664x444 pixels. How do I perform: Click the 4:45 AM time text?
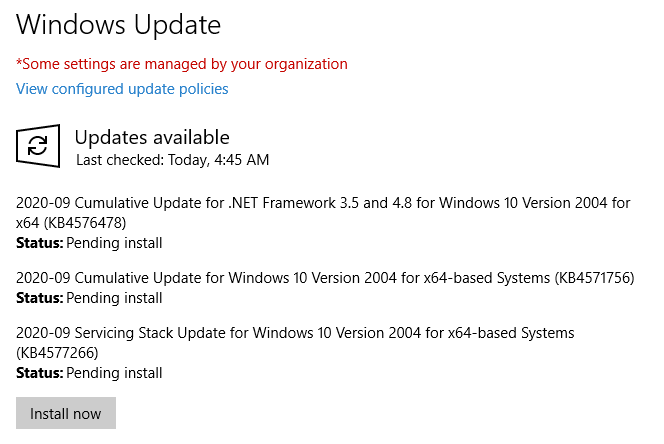coord(241,160)
